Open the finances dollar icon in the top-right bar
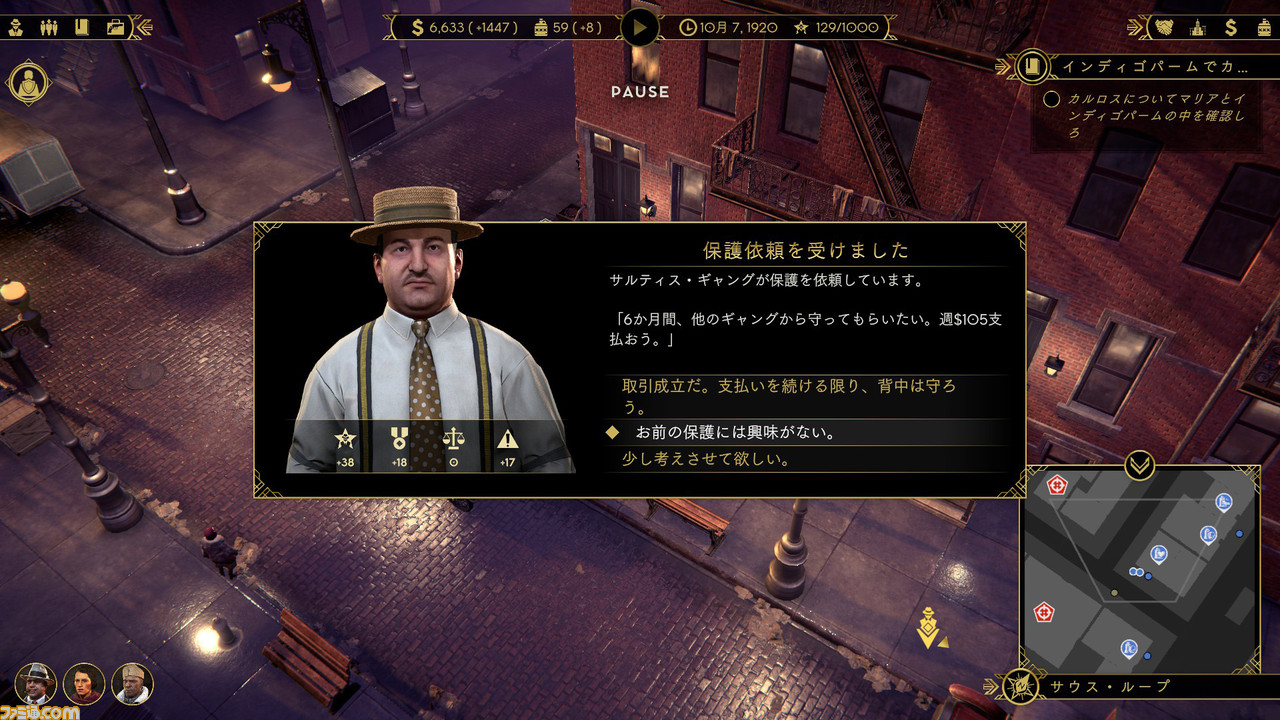This screenshot has width=1280, height=720. (1232, 26)
